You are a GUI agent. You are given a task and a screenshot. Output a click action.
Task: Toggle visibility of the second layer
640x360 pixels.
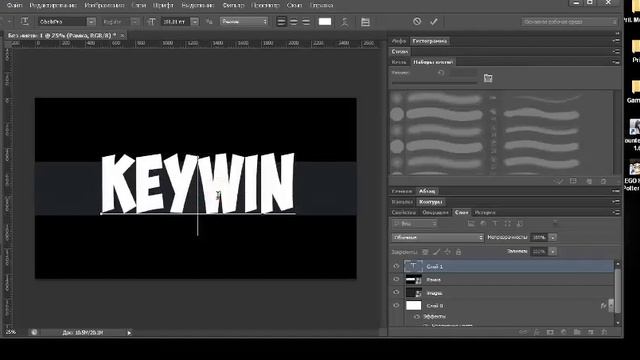(396, 279)
